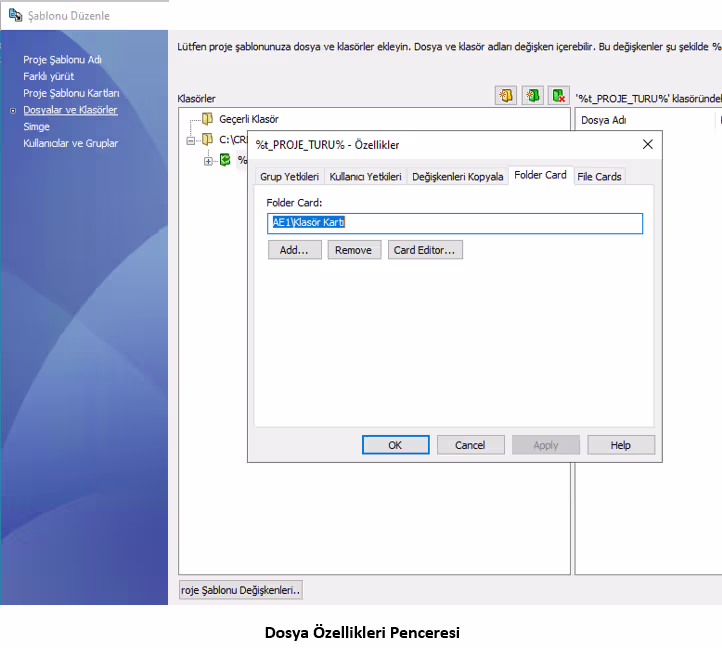The width and height of the screenshot is (722, 648).
Task: Click the new yellow folder toolbar icon
Action: (506, 96)
